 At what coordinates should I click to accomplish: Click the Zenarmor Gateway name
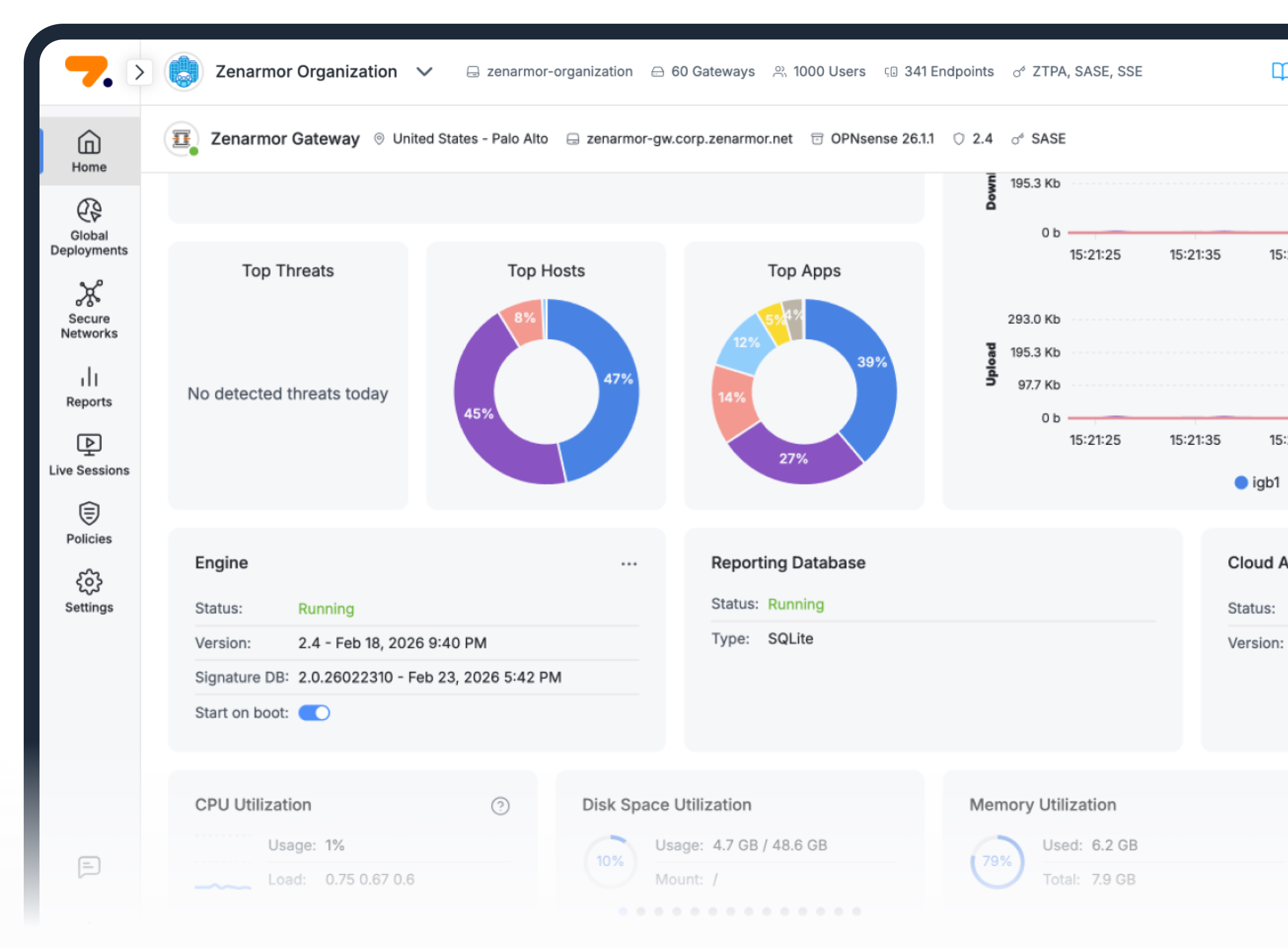pyautogui.click(x=284, y=139)
